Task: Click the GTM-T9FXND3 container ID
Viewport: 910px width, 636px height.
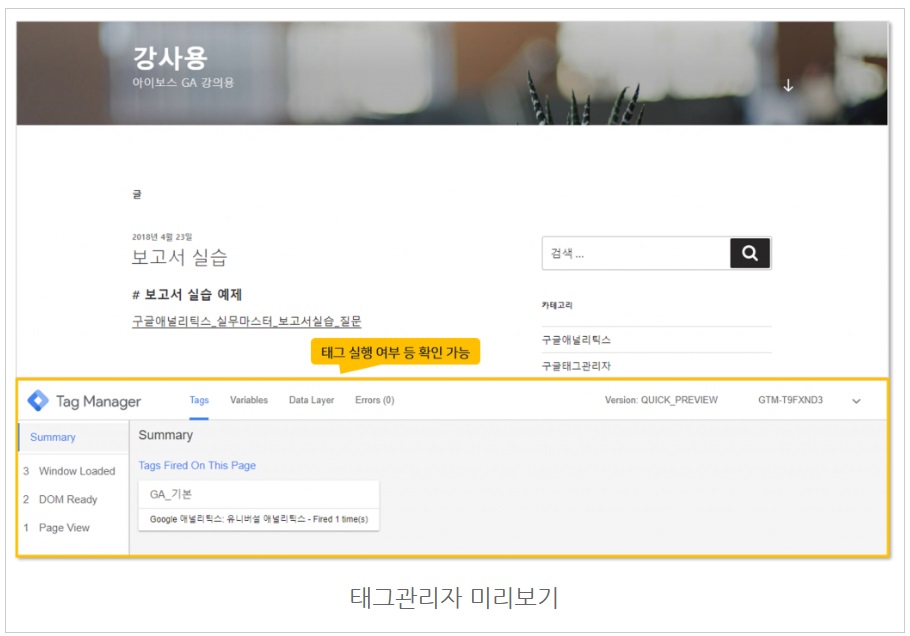Action: tap(790, 400)
